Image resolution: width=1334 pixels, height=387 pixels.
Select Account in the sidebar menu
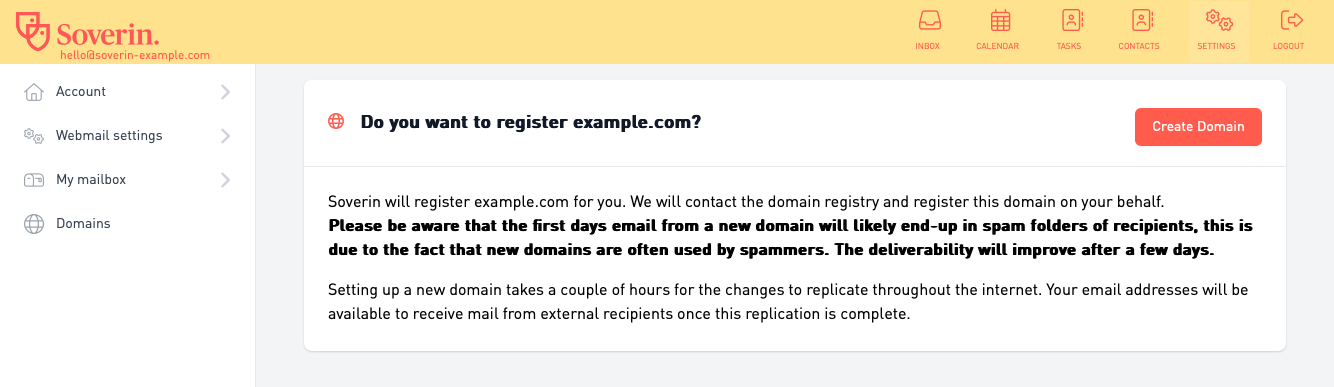[128, 92]
